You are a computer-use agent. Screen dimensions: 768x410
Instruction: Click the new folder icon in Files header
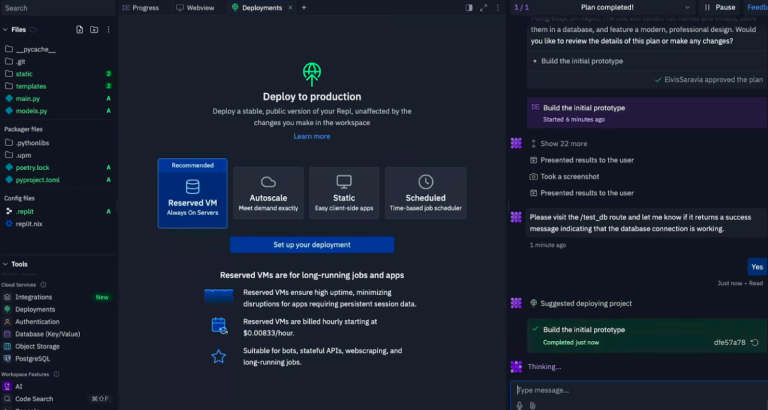pos(93,29)
